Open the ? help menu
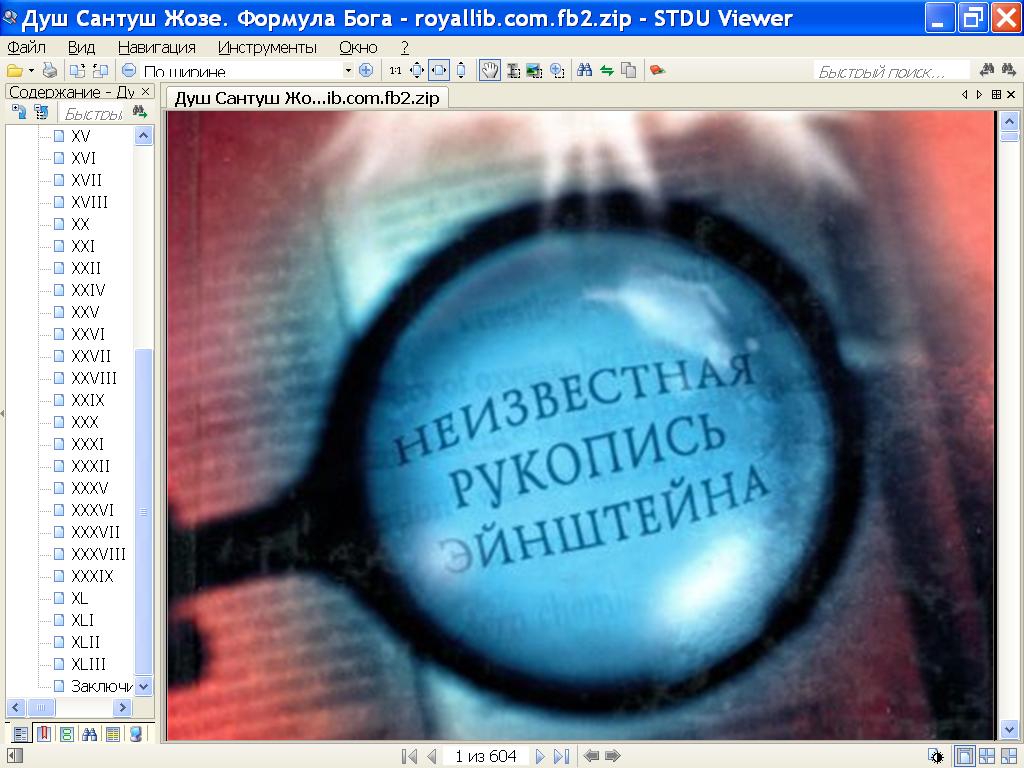This screenshot has height=768, width=1024. click(405, 48)
